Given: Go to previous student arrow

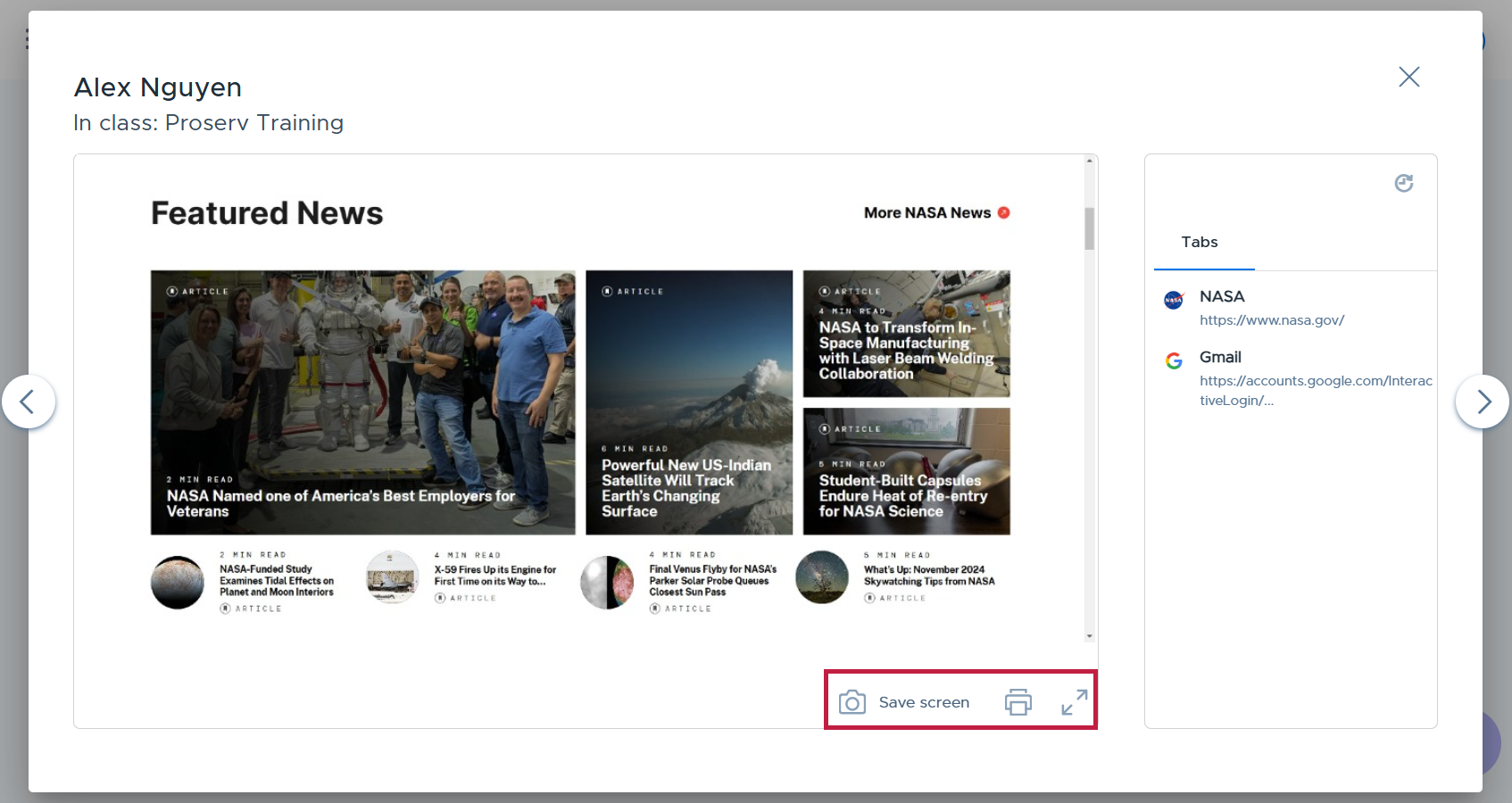Looking at the screenshot, I should [x=28, y=401].
